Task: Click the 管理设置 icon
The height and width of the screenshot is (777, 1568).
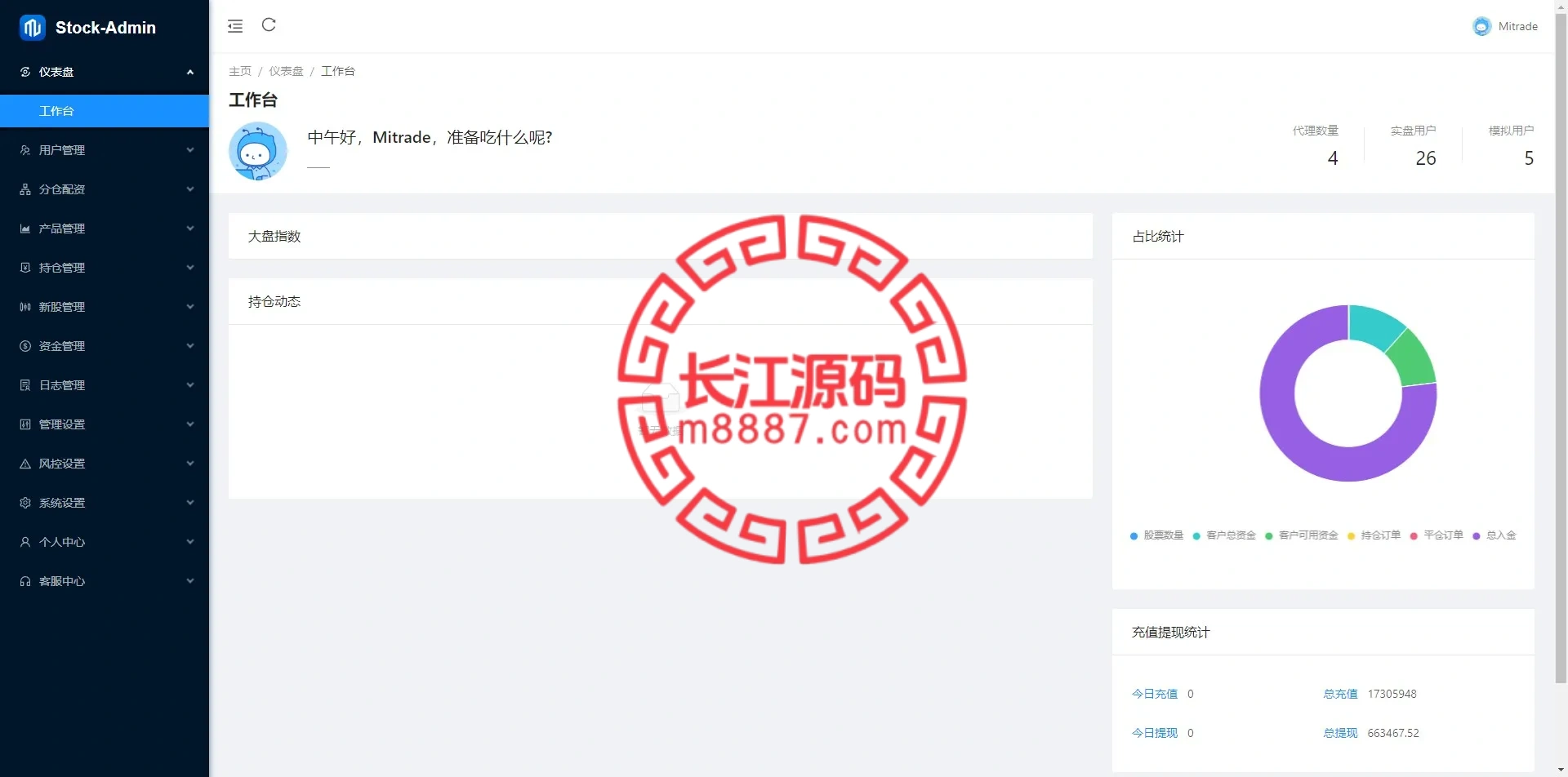Action: point(25,424)
